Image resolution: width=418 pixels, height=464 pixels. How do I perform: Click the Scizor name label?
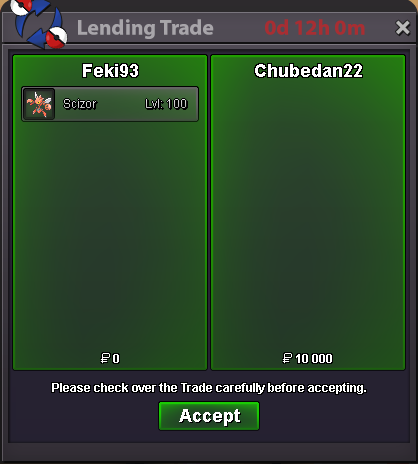point(80,104)
